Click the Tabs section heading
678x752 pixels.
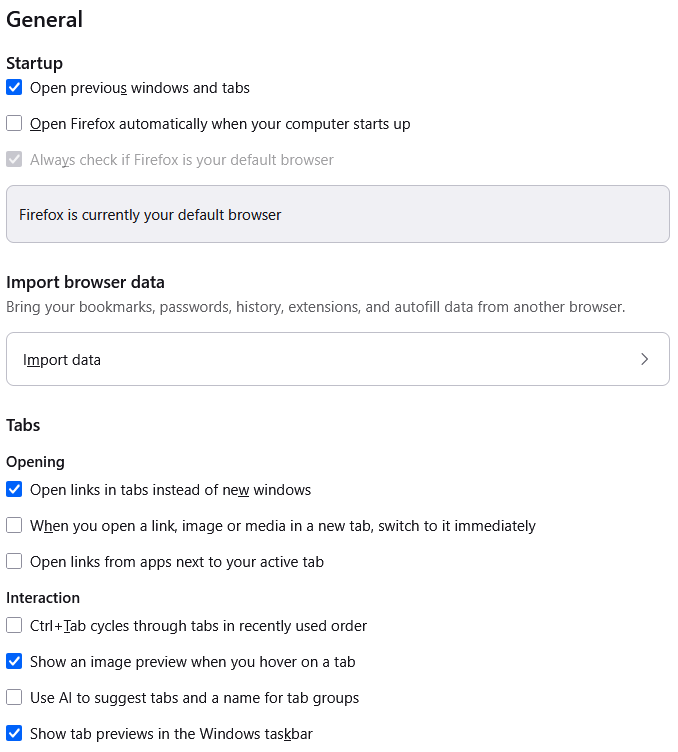[23, 425]
